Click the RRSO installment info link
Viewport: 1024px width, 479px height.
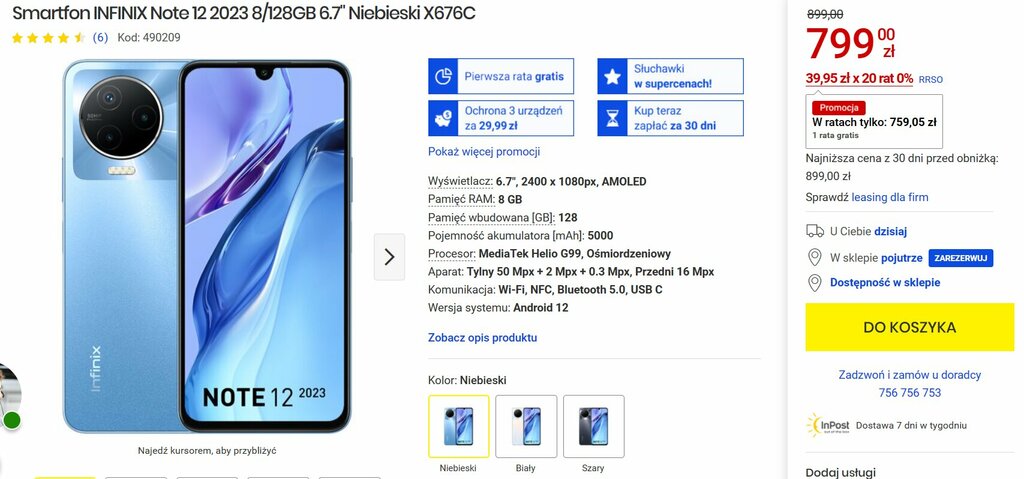pos(931,79)
